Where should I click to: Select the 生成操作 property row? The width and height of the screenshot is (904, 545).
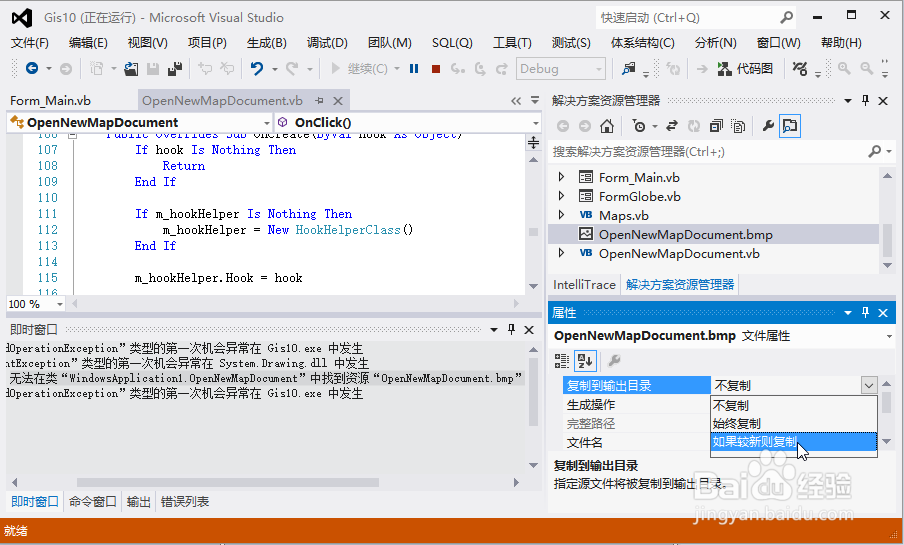[637, 404]
